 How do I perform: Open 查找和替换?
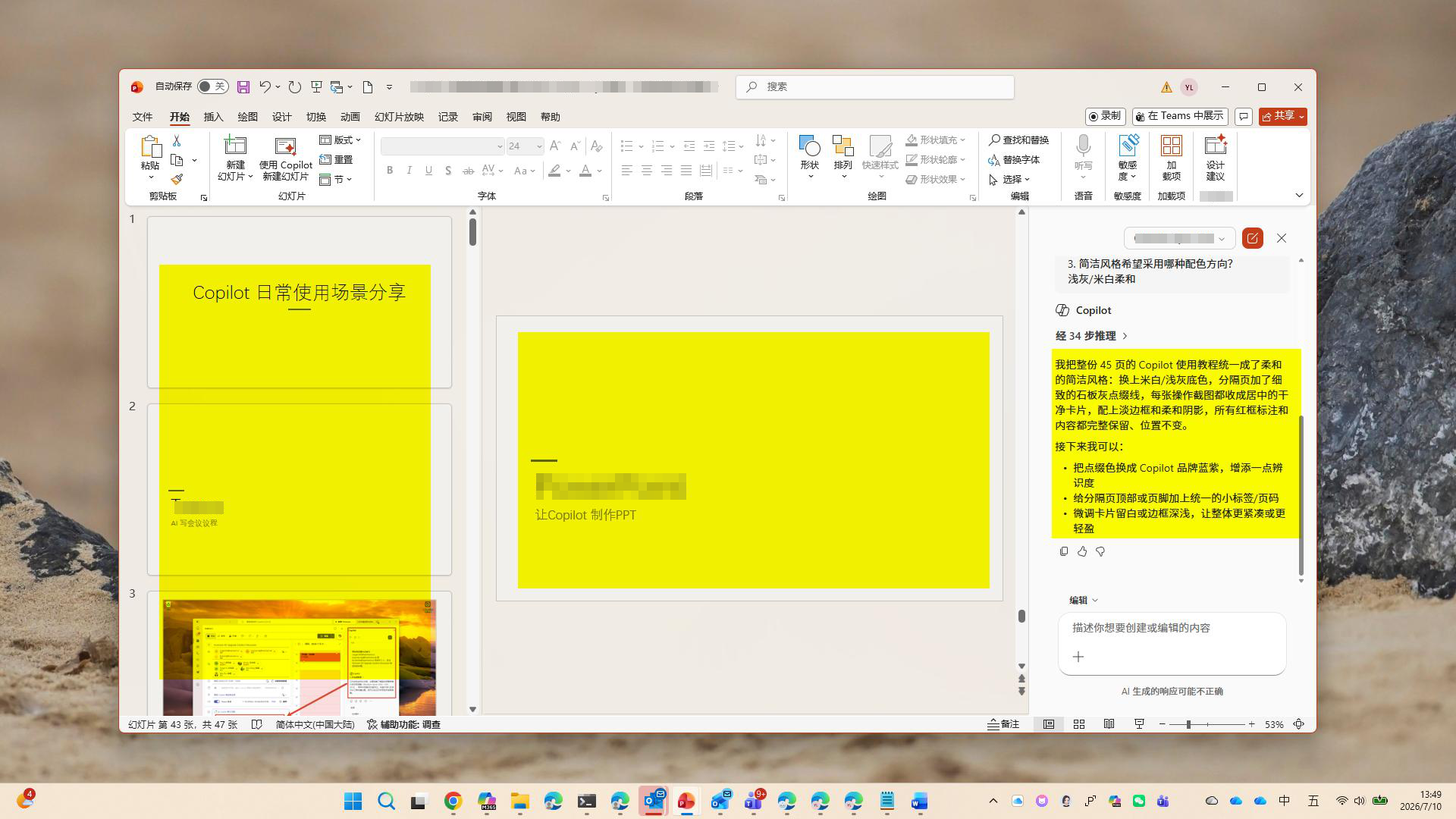[1018, 140]
